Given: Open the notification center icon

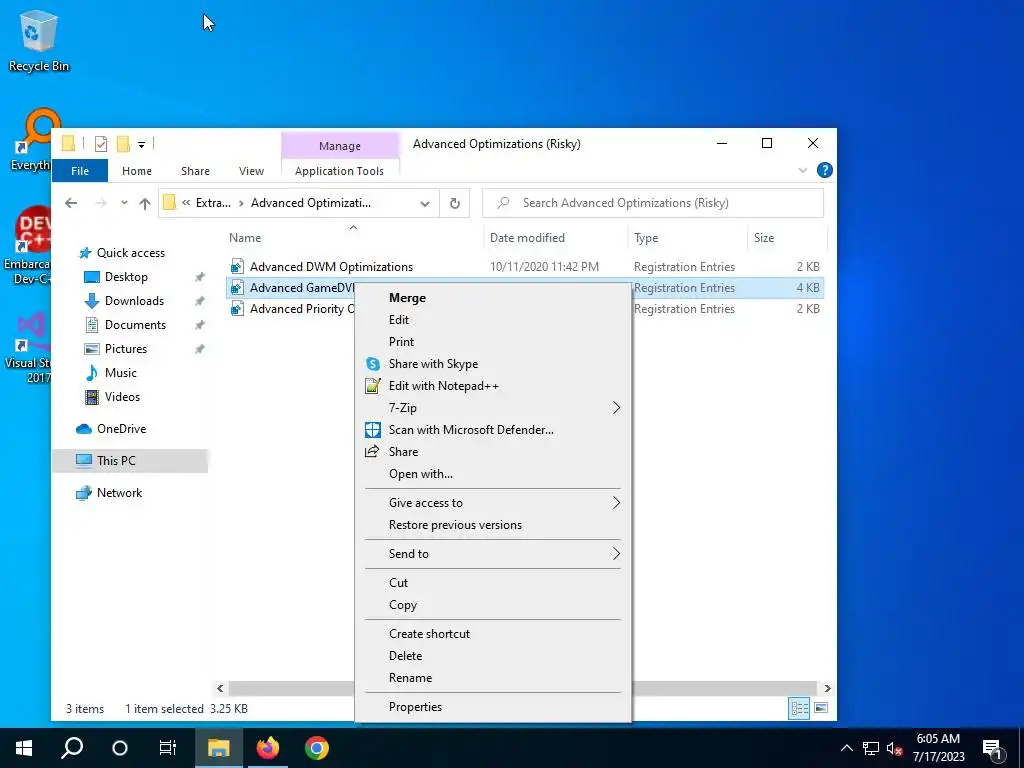Looking at the screenshot, I should pos(992,748).
